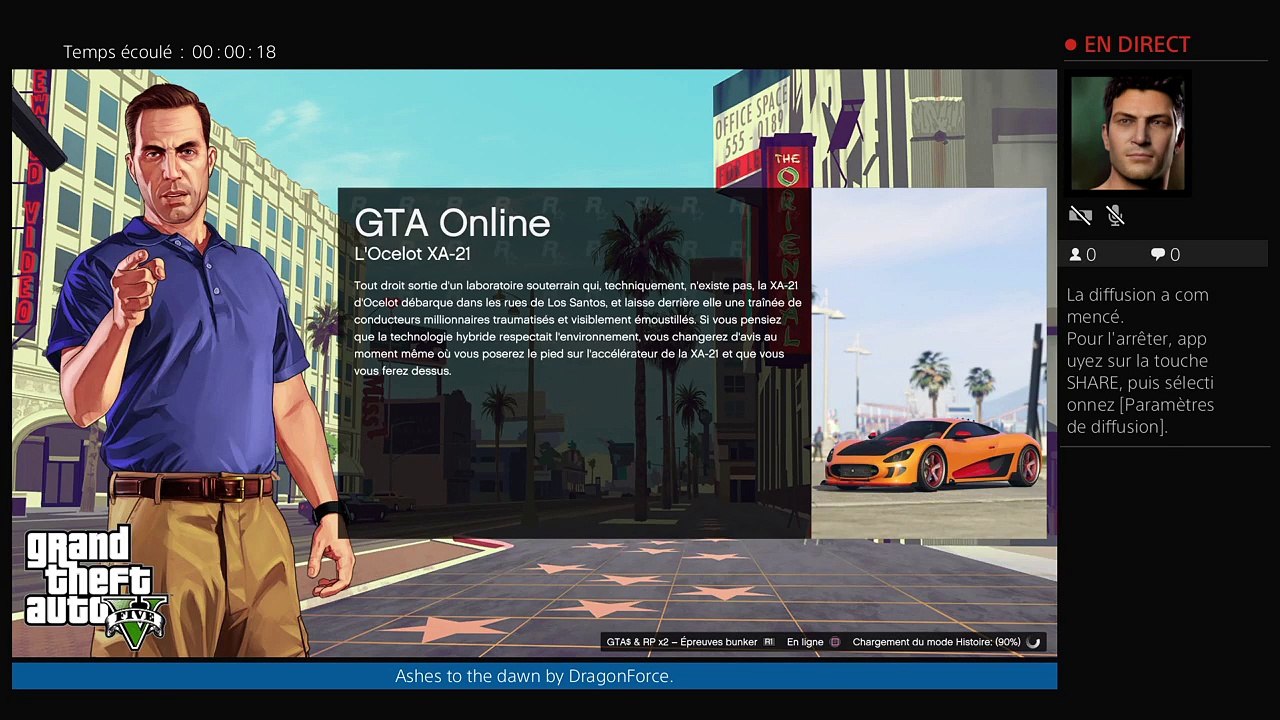Click the Temps écoulé timer 00:00:18
The image size is (1280, 720).
click(x=170, y=52)
